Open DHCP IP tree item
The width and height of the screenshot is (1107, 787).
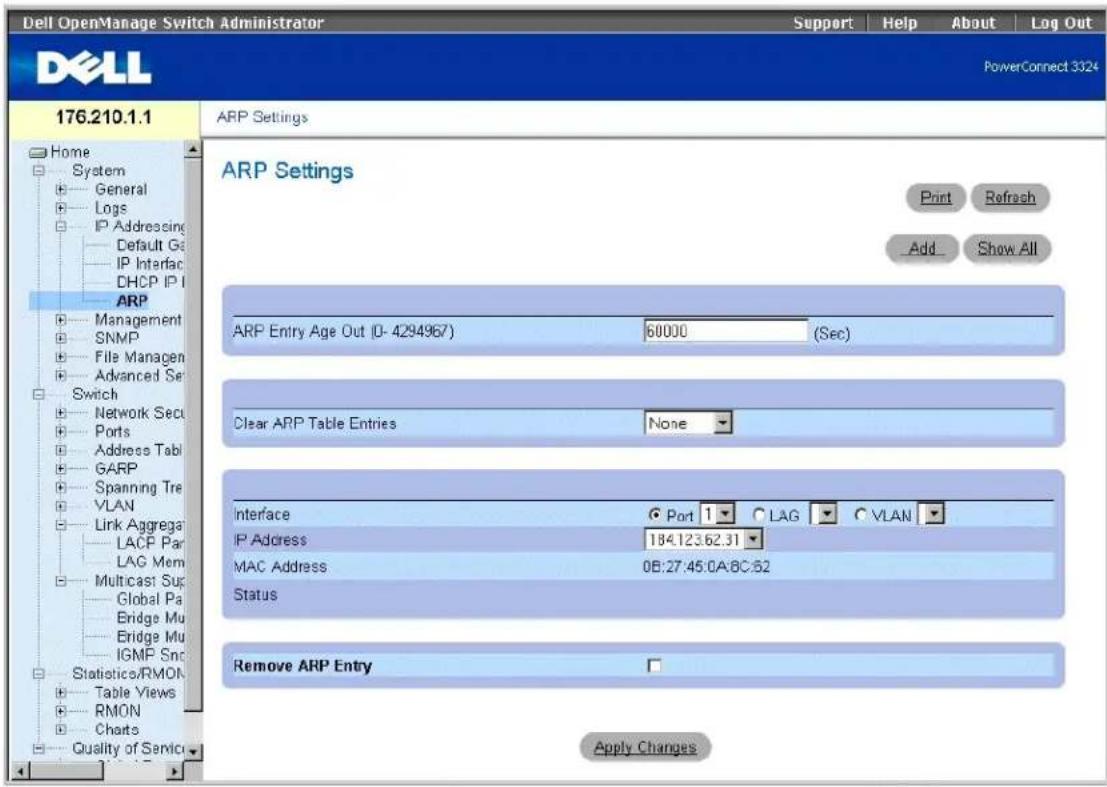point(150,282)
